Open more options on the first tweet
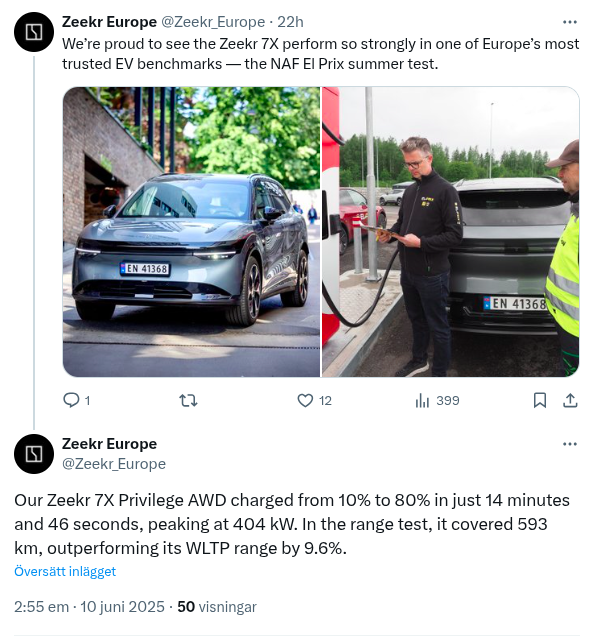Image resolution: width=591 pixels, height=636 pixels. [570, 22]
